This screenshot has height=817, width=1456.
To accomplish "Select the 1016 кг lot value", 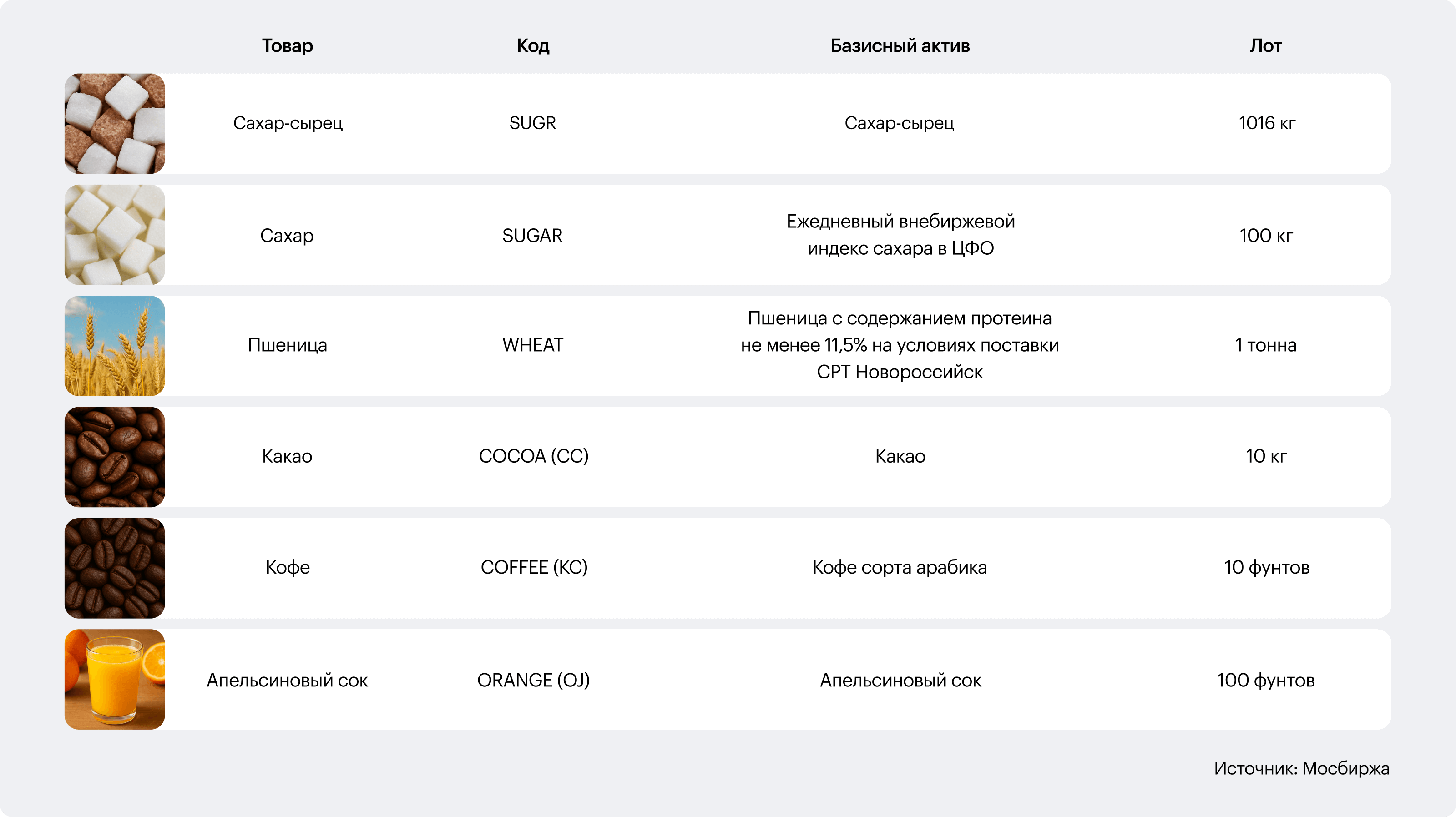I will coord(1267,123).
